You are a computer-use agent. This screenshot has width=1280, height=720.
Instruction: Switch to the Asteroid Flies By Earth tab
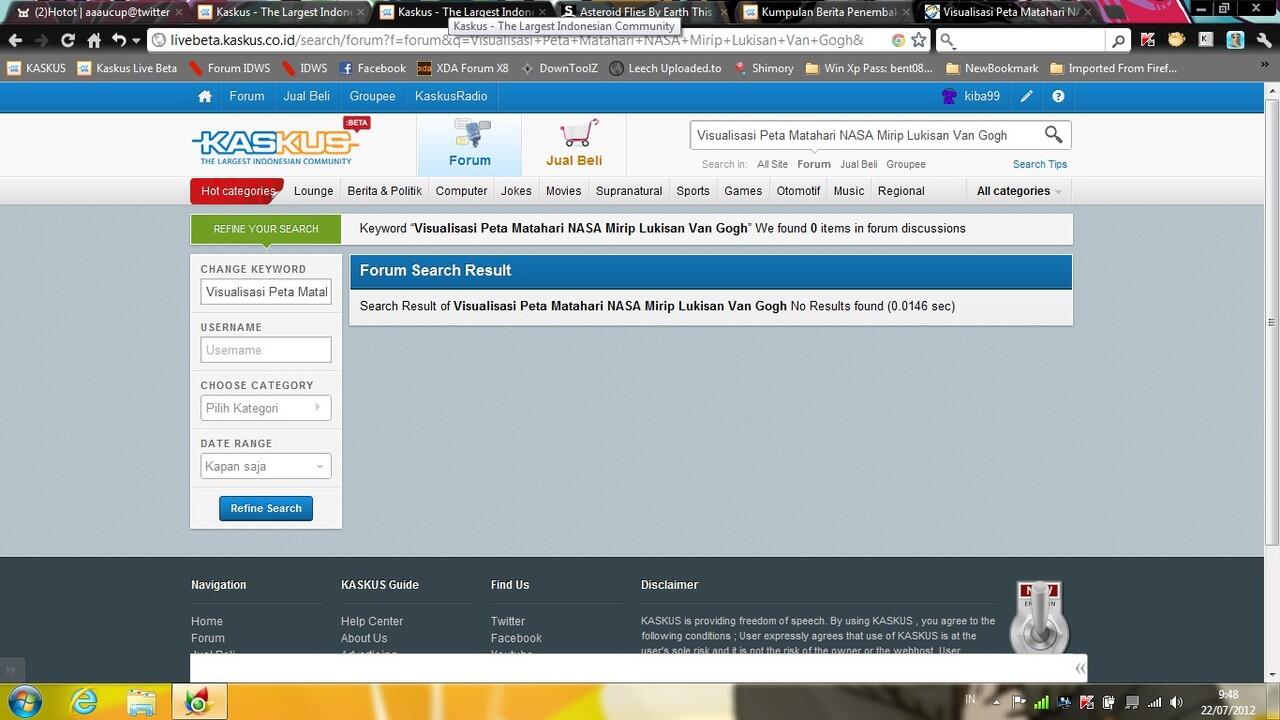click(646, 12)
